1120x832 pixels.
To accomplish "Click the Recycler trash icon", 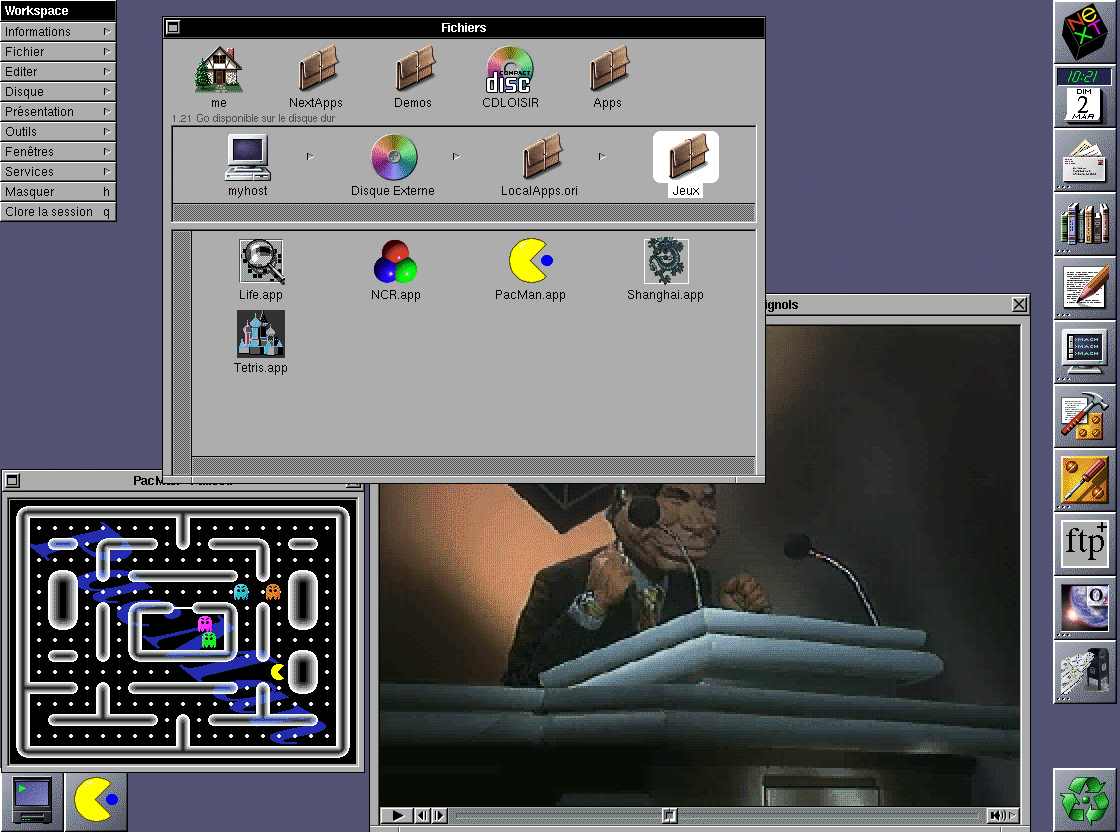I will (x=1084, y=800).
